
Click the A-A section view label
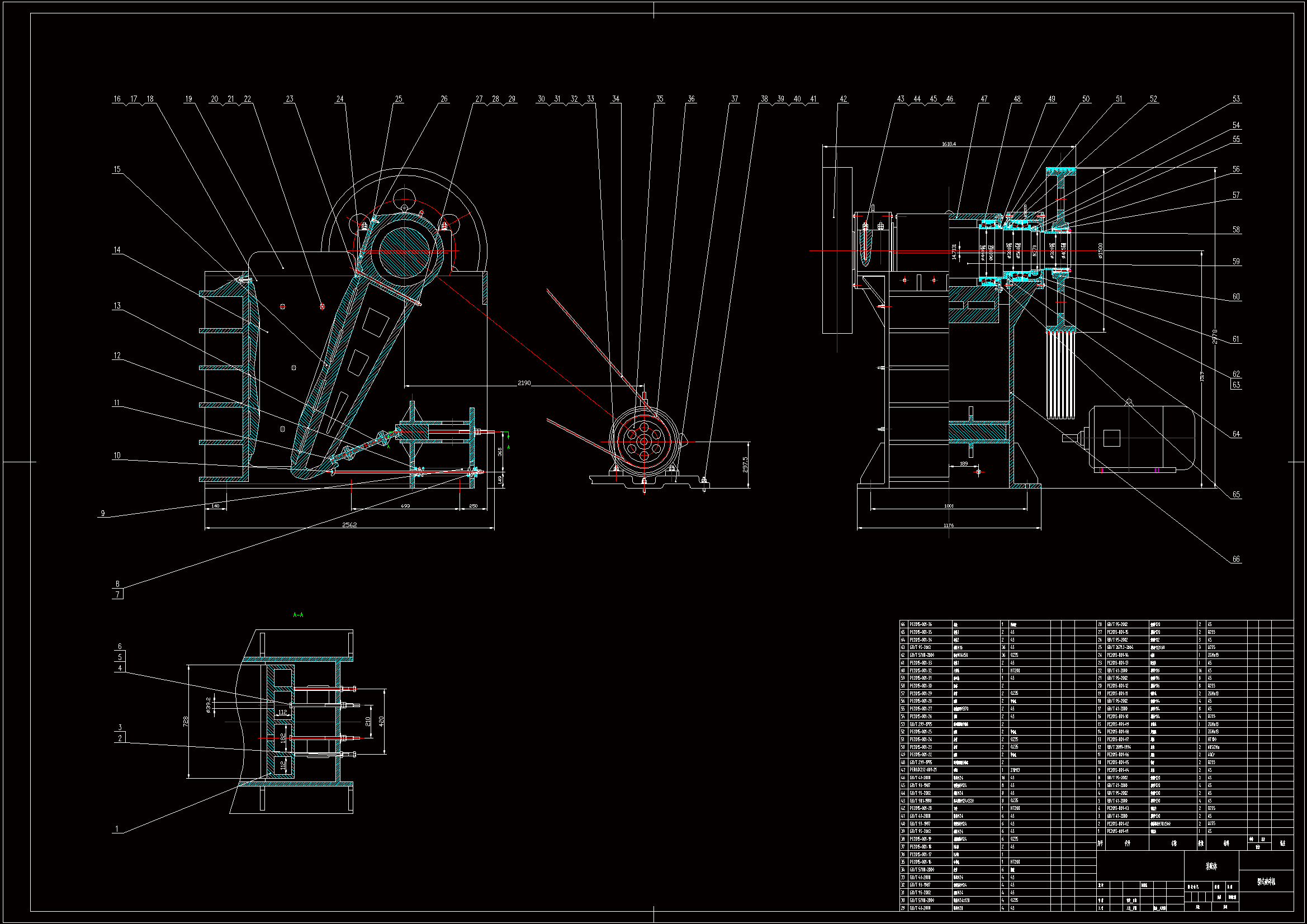point(298,615)
